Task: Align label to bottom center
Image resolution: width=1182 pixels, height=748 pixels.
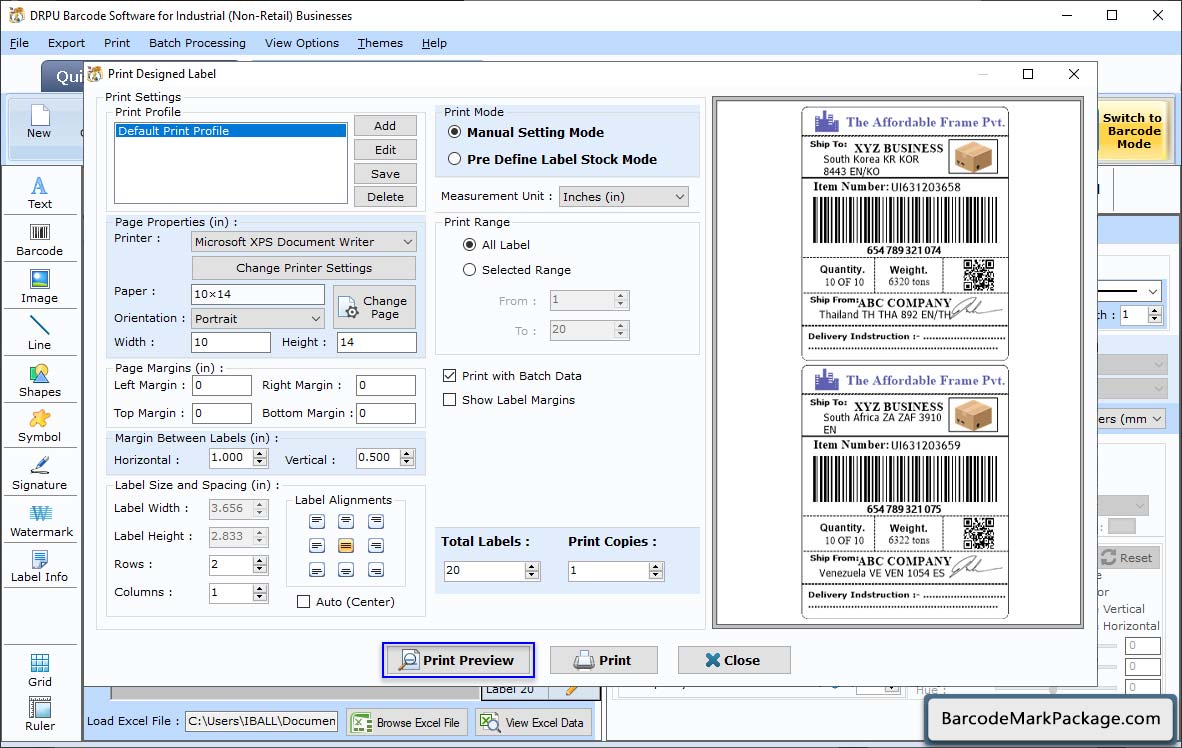Action: pos(346,570)
